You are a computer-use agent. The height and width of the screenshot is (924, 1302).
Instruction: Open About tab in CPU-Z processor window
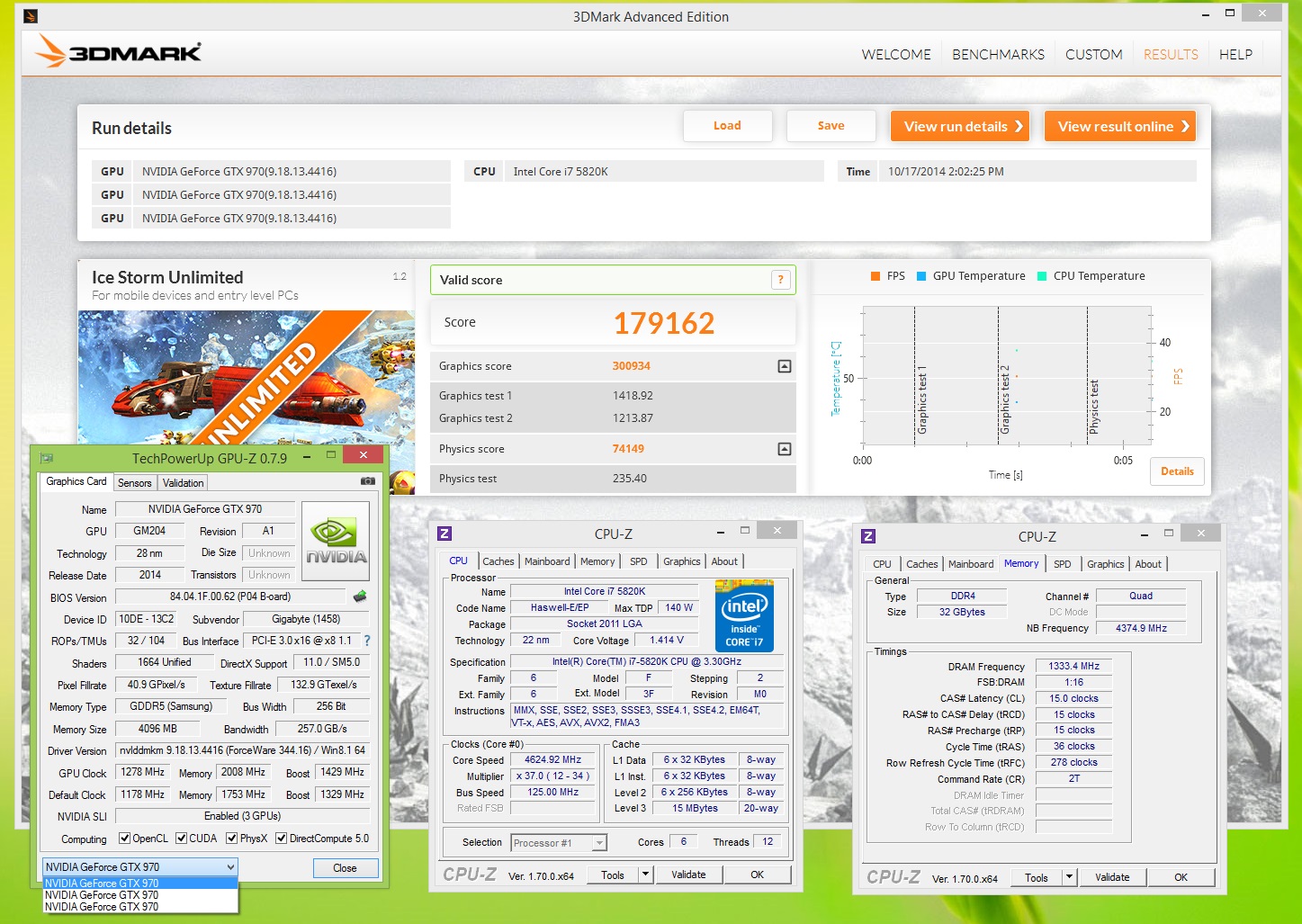point(724,561)
